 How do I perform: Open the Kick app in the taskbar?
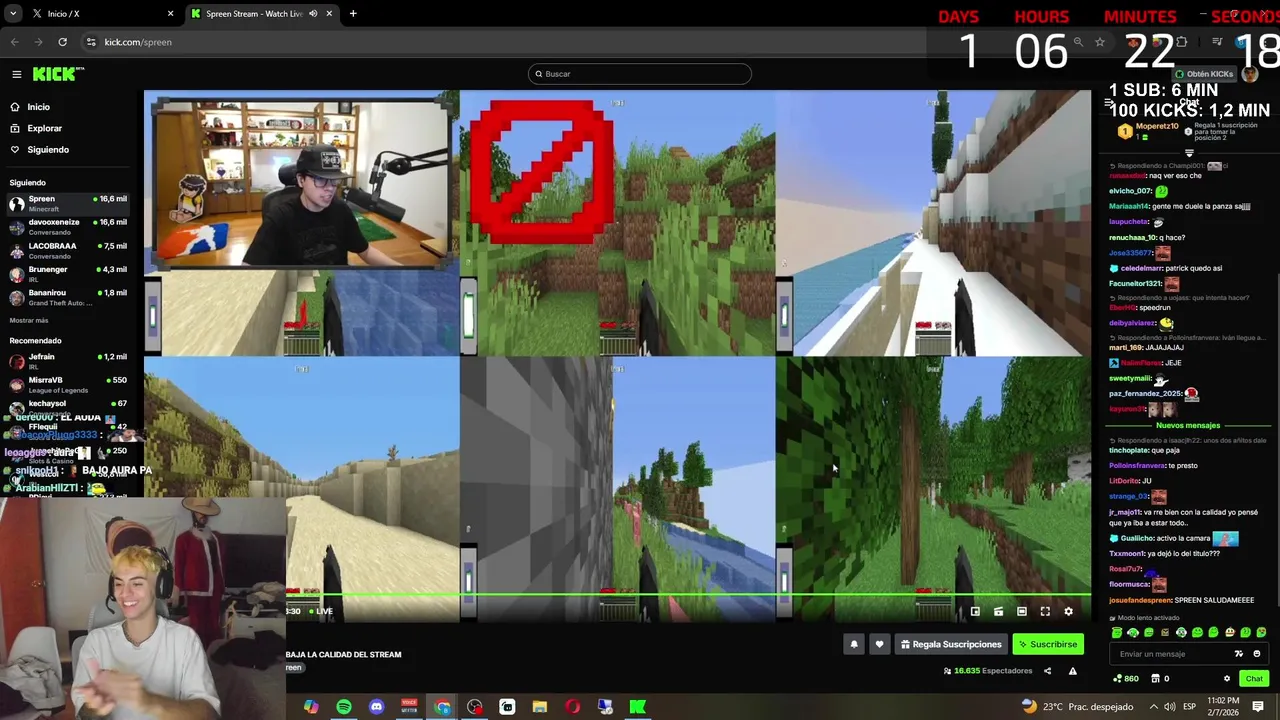pos(637,707)
